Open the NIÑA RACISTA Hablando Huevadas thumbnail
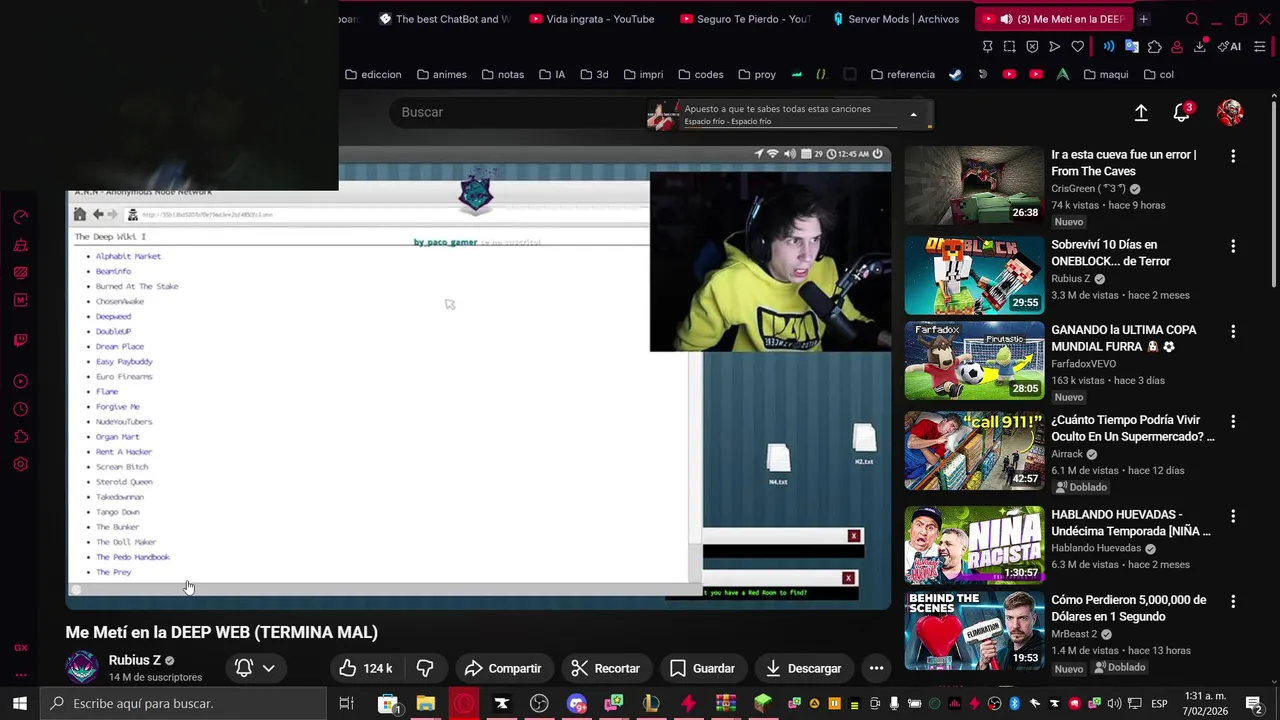Viewport: 1280px width, 720px height. pos(974,545)
